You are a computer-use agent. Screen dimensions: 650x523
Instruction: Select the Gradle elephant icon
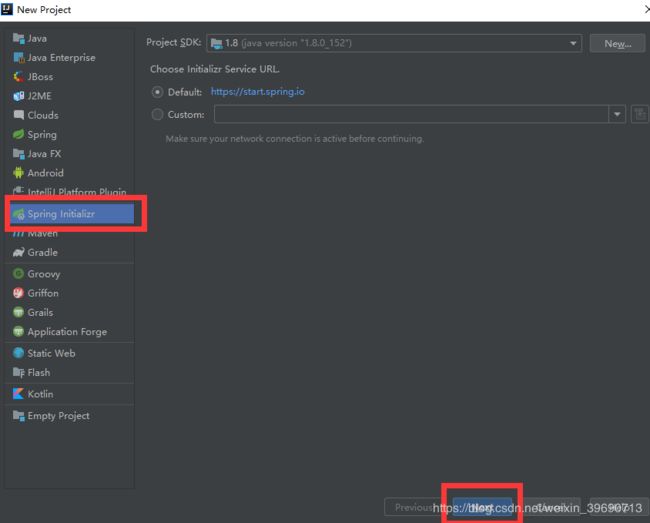(18, 252)
